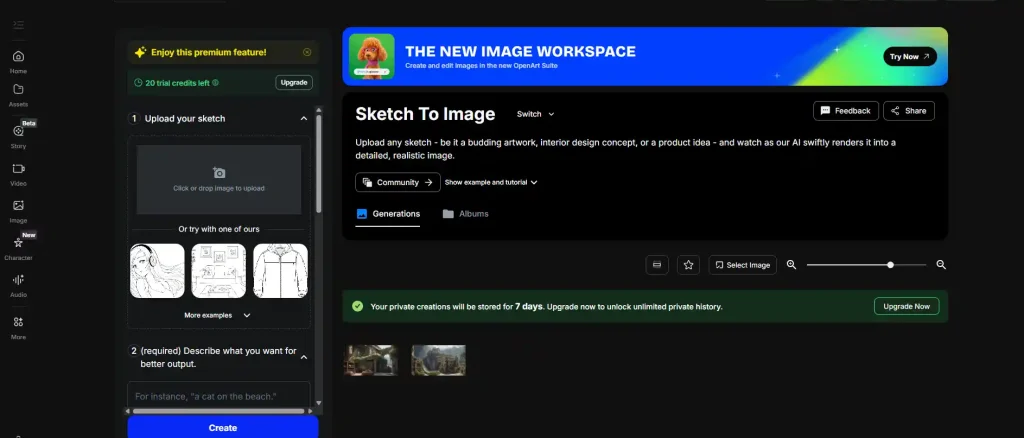Open the first generated image thumbnail
This screenshot has width=1024, height=438.
pos(371,360)
